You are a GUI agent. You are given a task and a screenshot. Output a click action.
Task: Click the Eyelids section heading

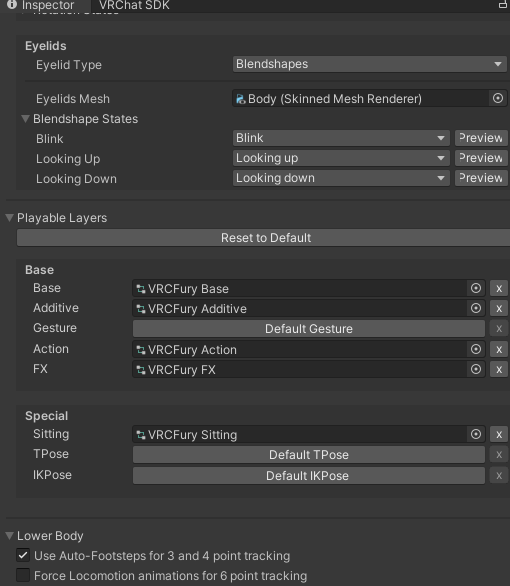point(46,46)
